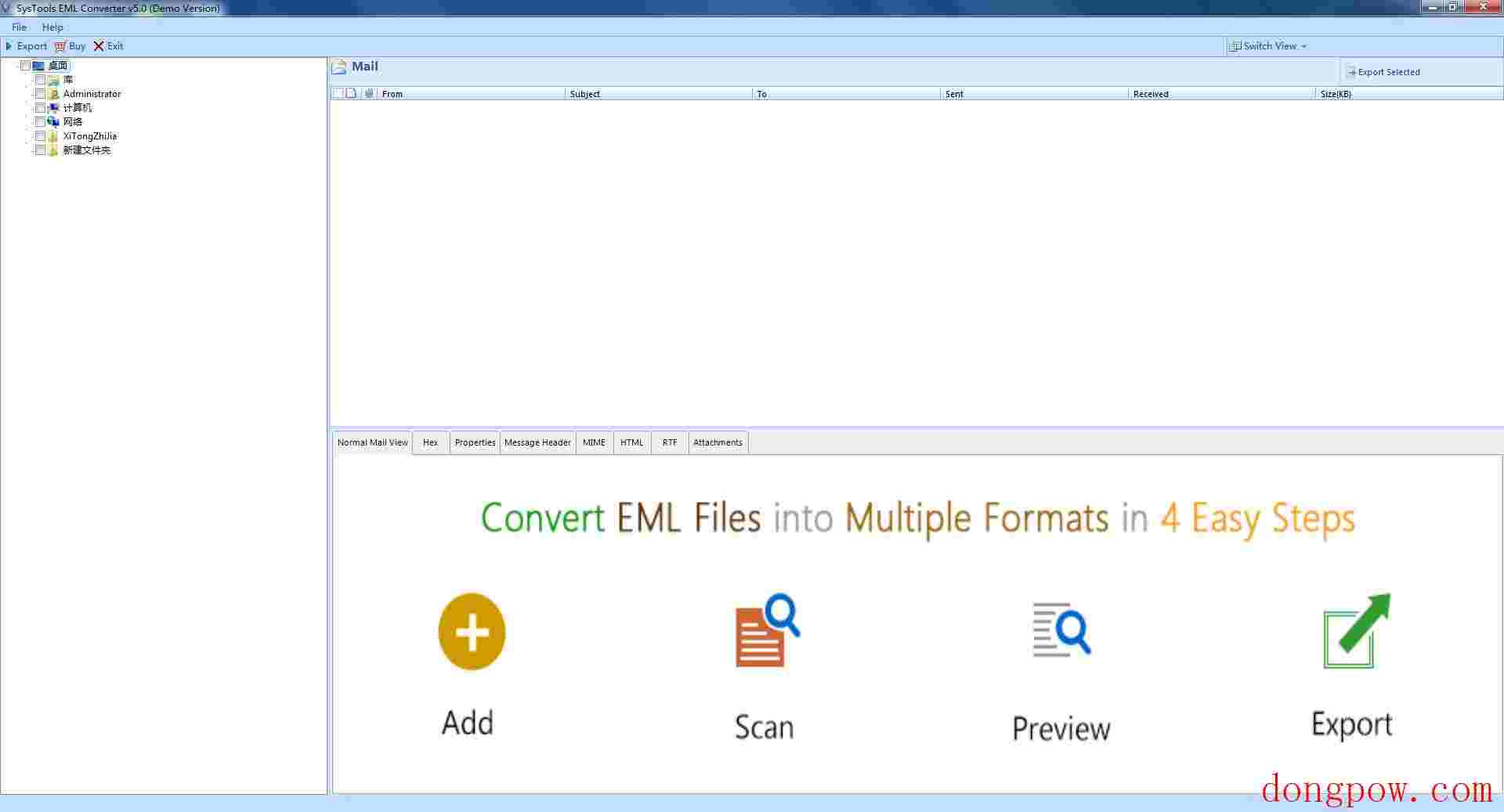Click the Exit toolbar button label
This screenshot has height=812, width=1504.
115,46
